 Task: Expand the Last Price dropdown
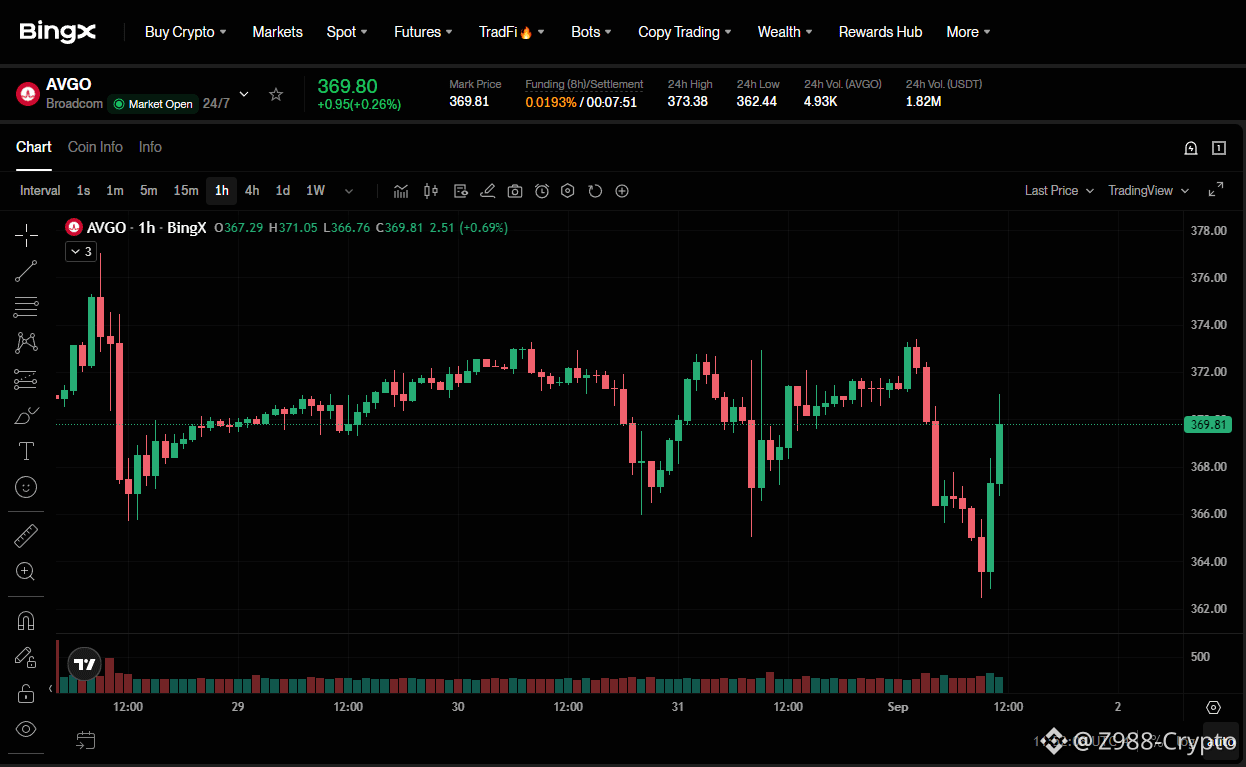[x=1059, y=191]
